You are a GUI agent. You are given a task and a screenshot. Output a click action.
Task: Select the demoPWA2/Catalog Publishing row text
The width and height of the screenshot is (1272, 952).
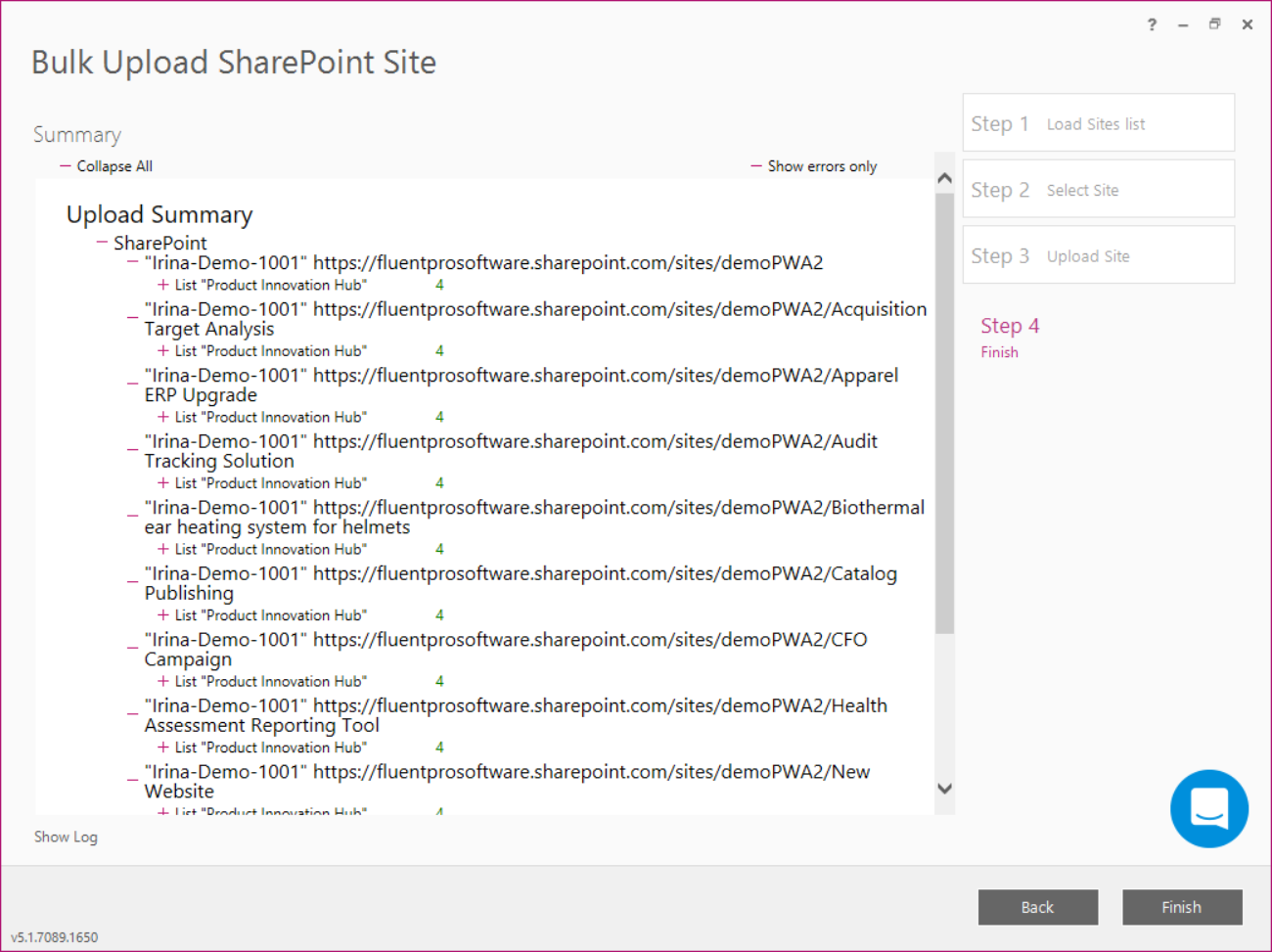(521, 583)
